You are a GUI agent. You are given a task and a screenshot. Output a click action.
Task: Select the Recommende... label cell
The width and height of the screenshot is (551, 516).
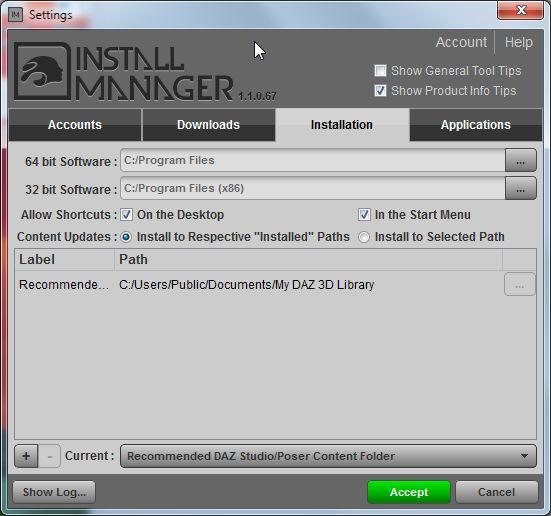[64, 284]
